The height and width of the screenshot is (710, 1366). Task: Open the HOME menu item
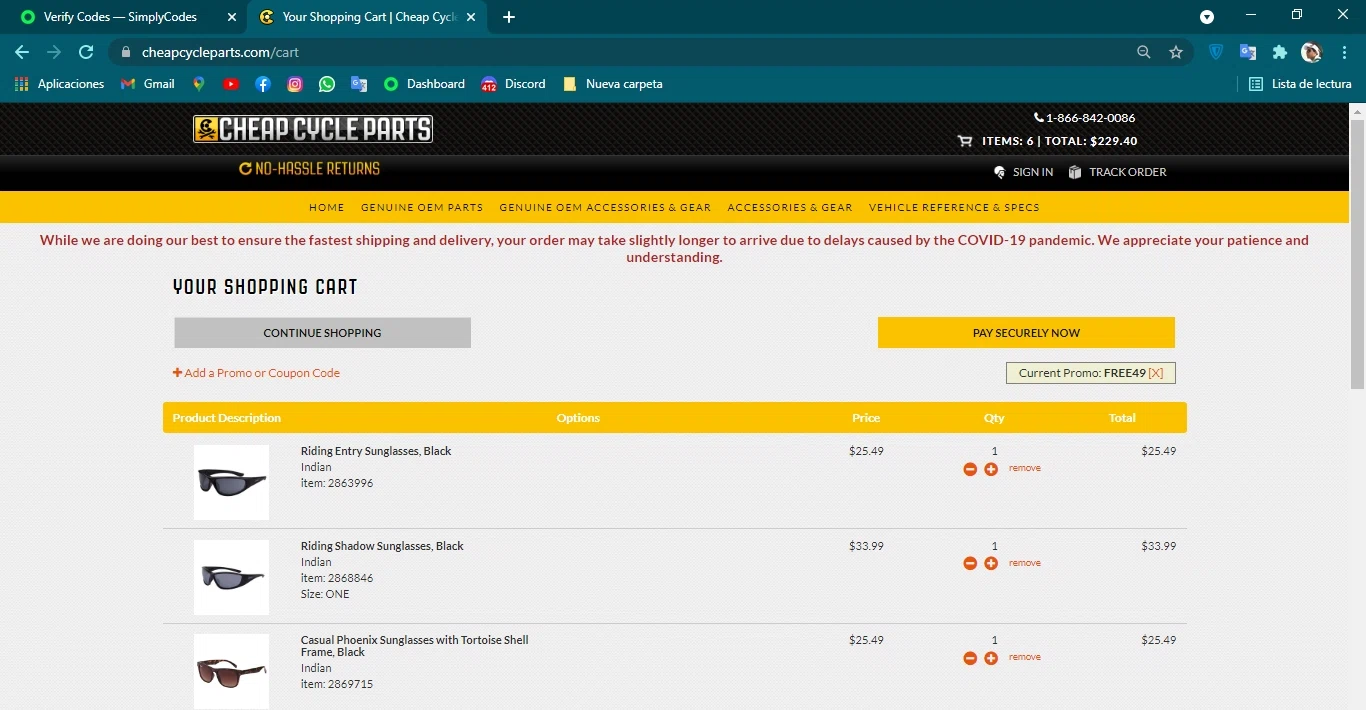327,207
